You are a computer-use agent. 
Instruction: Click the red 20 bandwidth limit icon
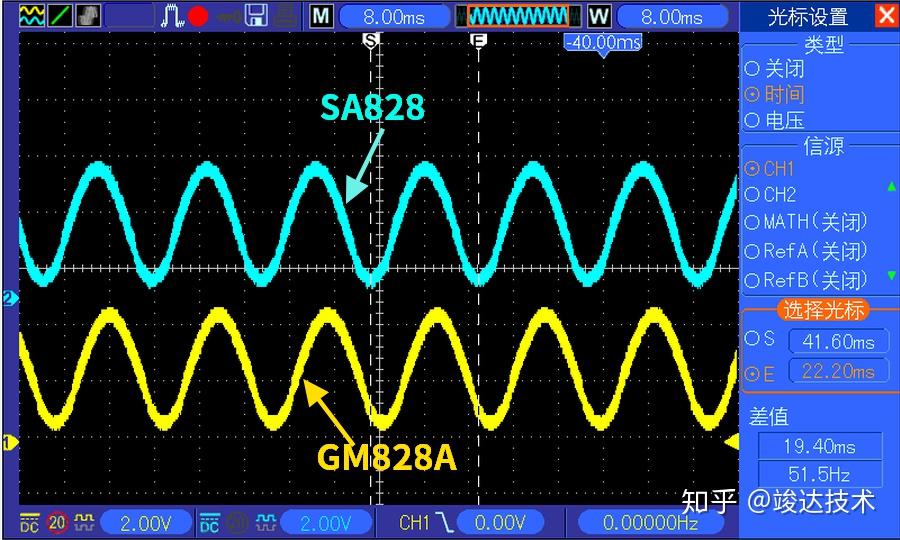(57, 522)
